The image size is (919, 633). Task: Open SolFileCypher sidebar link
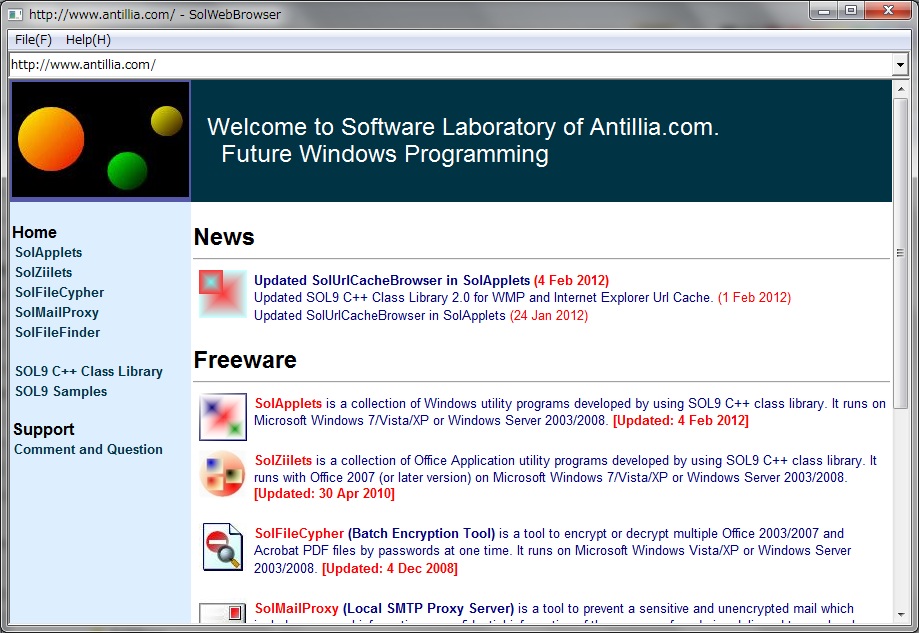coord(60,292)
